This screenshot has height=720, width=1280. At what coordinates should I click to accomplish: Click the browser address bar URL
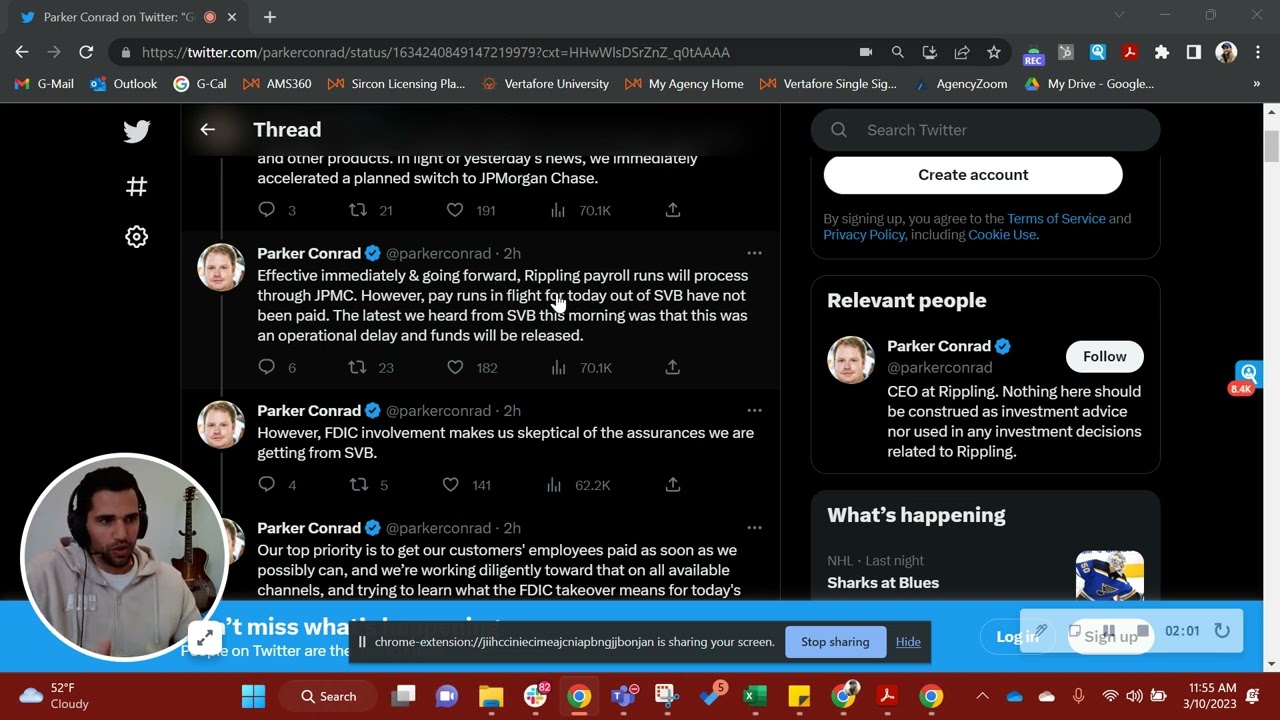point(436,52)
